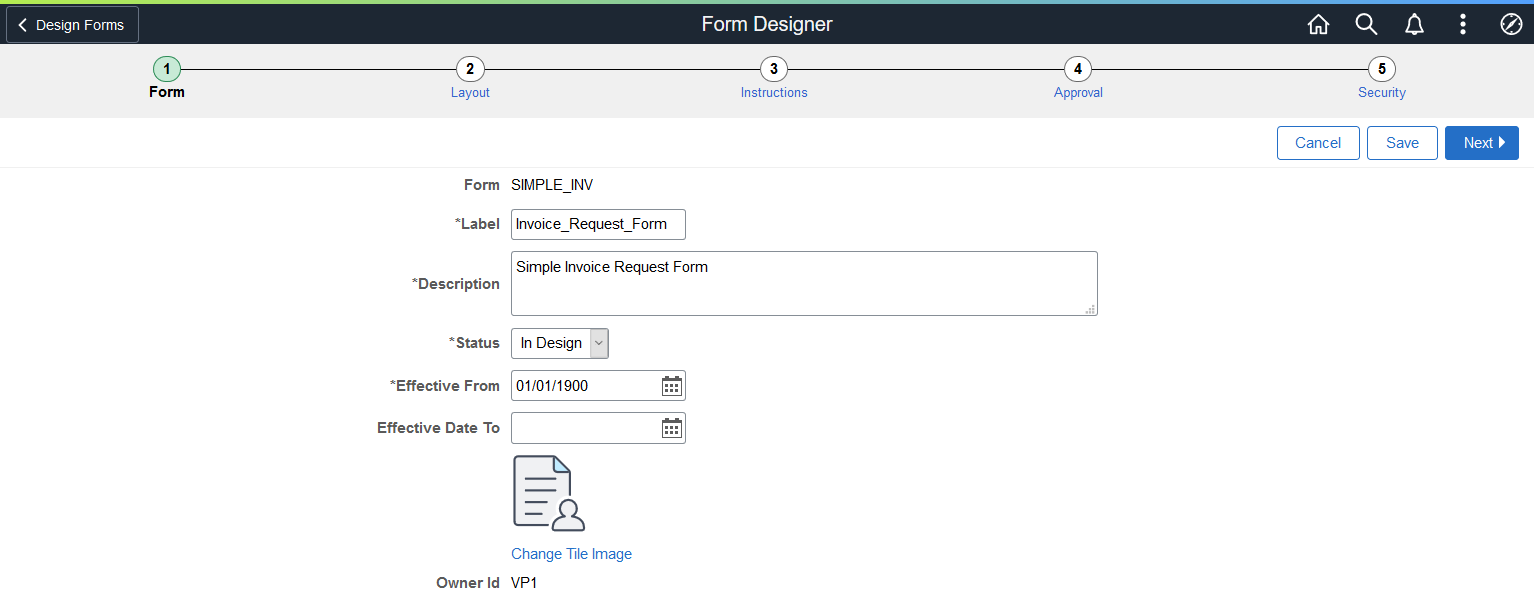Image resolution: width=1534 pixels, height=614 pixels.
Task: Select step 1 Form indicator
Action: 166,69
